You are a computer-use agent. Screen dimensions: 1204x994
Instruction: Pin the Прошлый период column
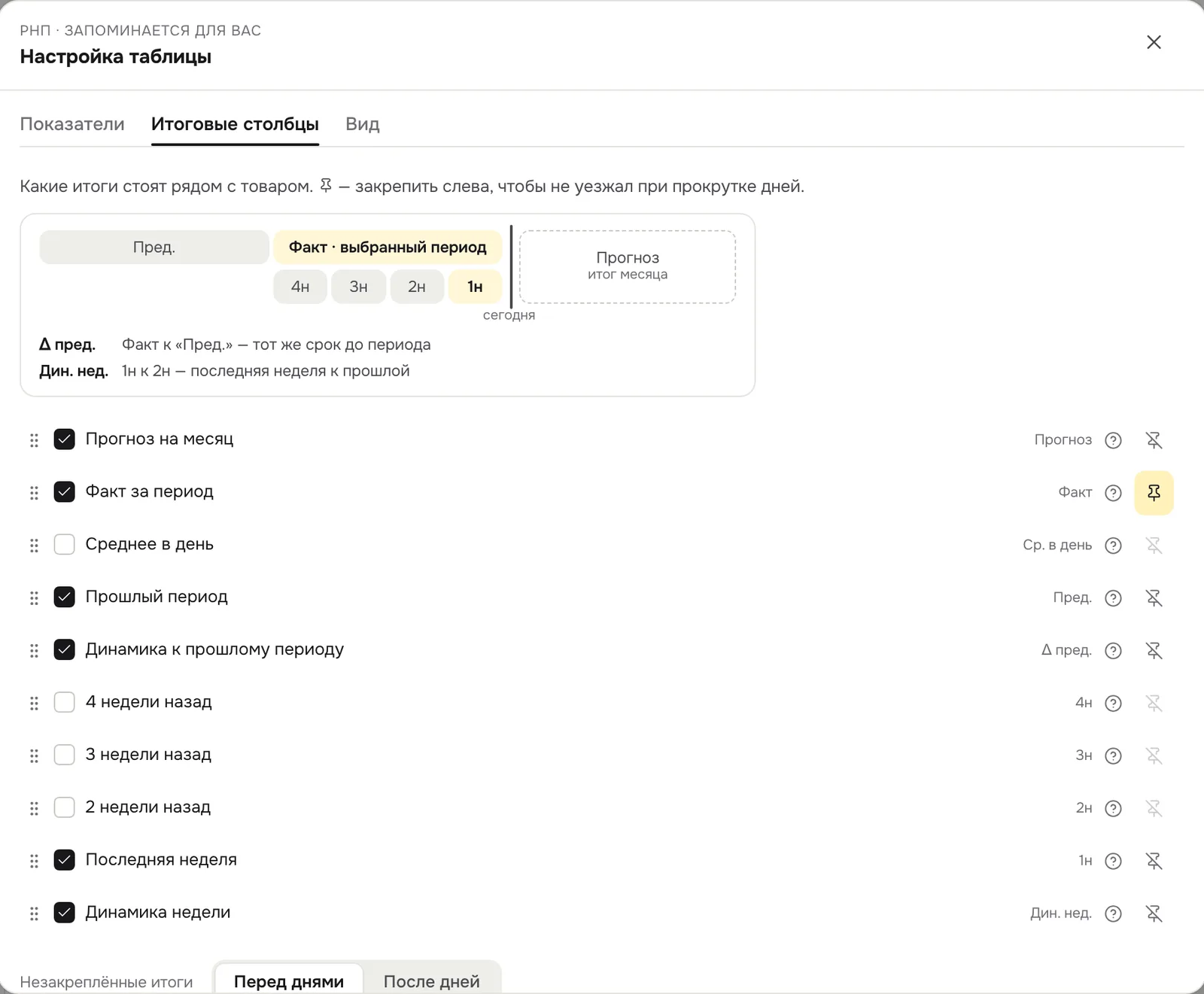[1154, 598]
